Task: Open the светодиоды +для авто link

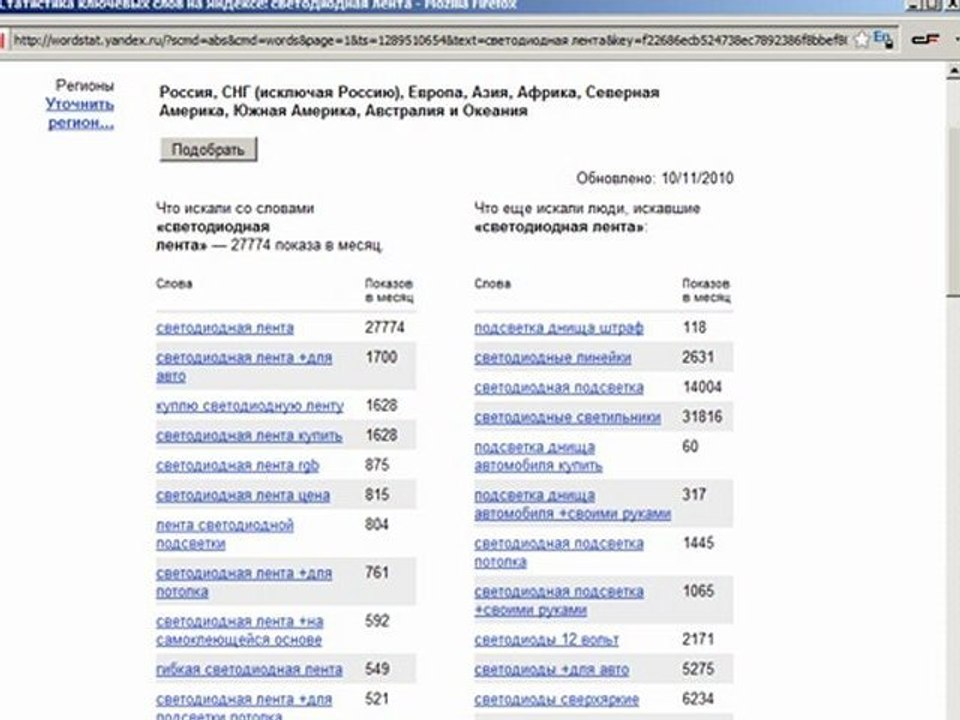Action: coord(551,670)
